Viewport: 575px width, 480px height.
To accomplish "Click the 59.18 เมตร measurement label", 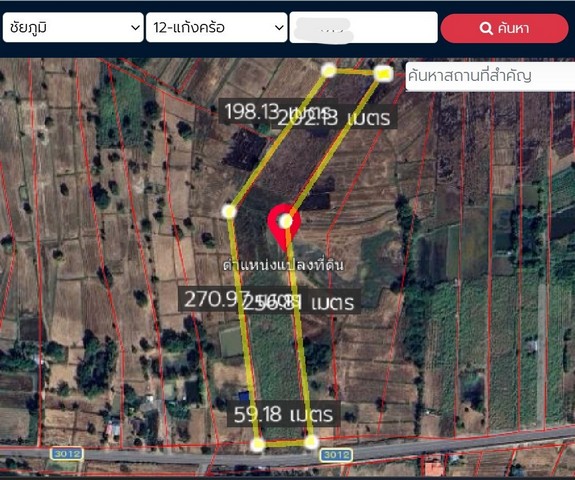I will pos(283,414).
